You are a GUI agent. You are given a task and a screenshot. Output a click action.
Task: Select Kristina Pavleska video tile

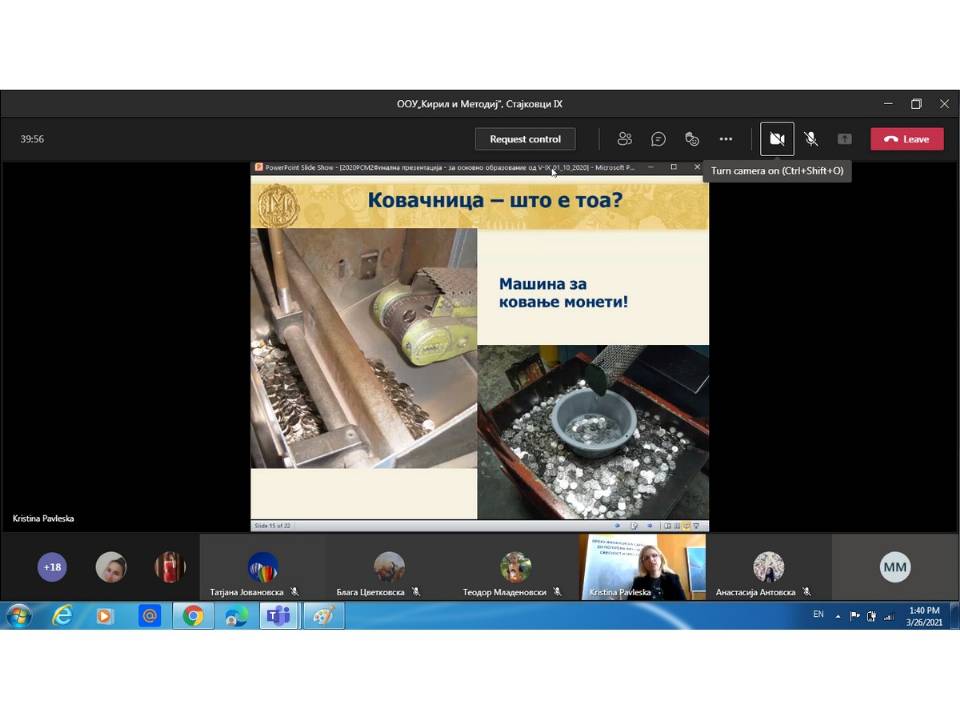pos(642,567)
